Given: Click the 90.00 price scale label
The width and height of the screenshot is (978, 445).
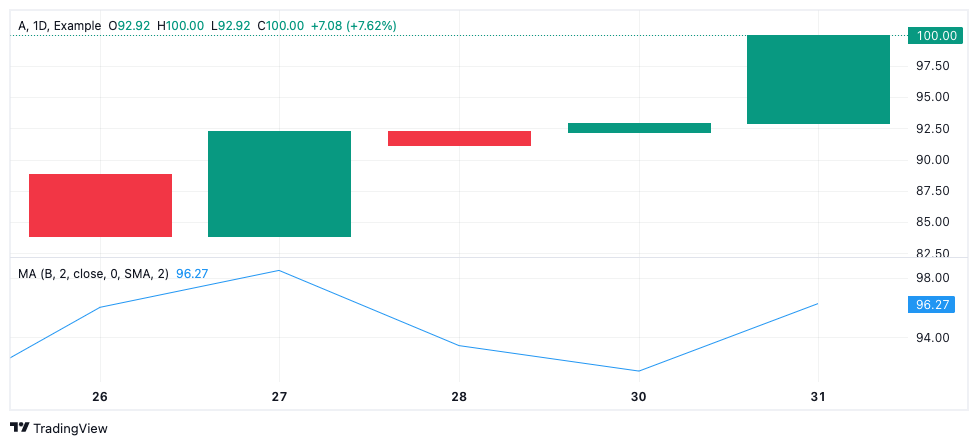Looking at the screenshot, I should tap(933, 160).
